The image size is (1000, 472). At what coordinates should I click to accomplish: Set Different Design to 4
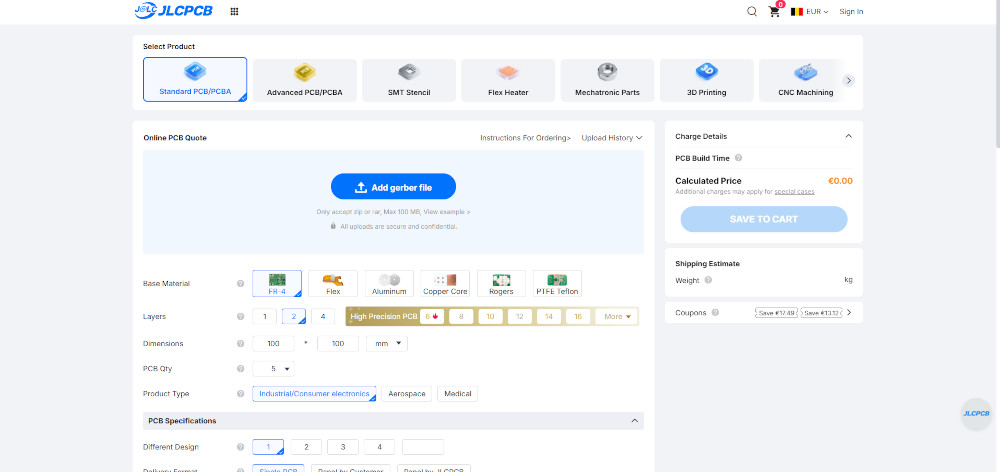click(379, 447)
